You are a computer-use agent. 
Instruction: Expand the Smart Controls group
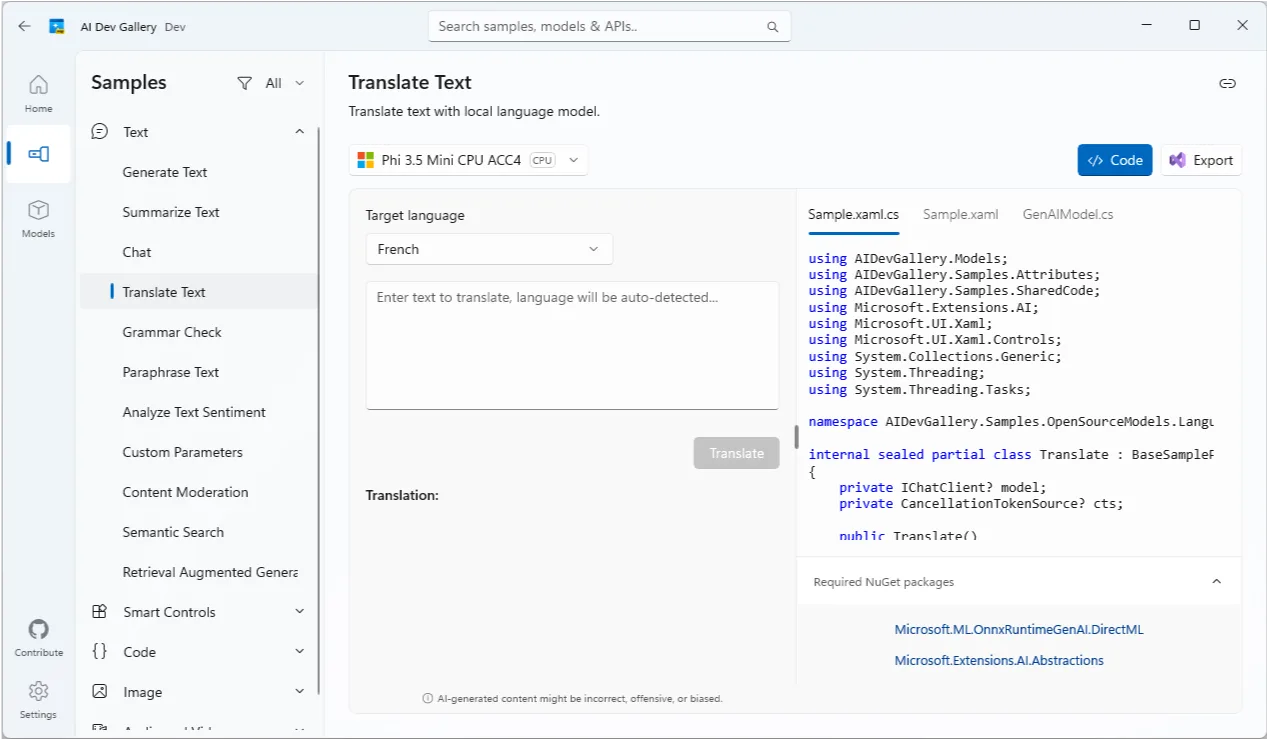coord(299,611)
